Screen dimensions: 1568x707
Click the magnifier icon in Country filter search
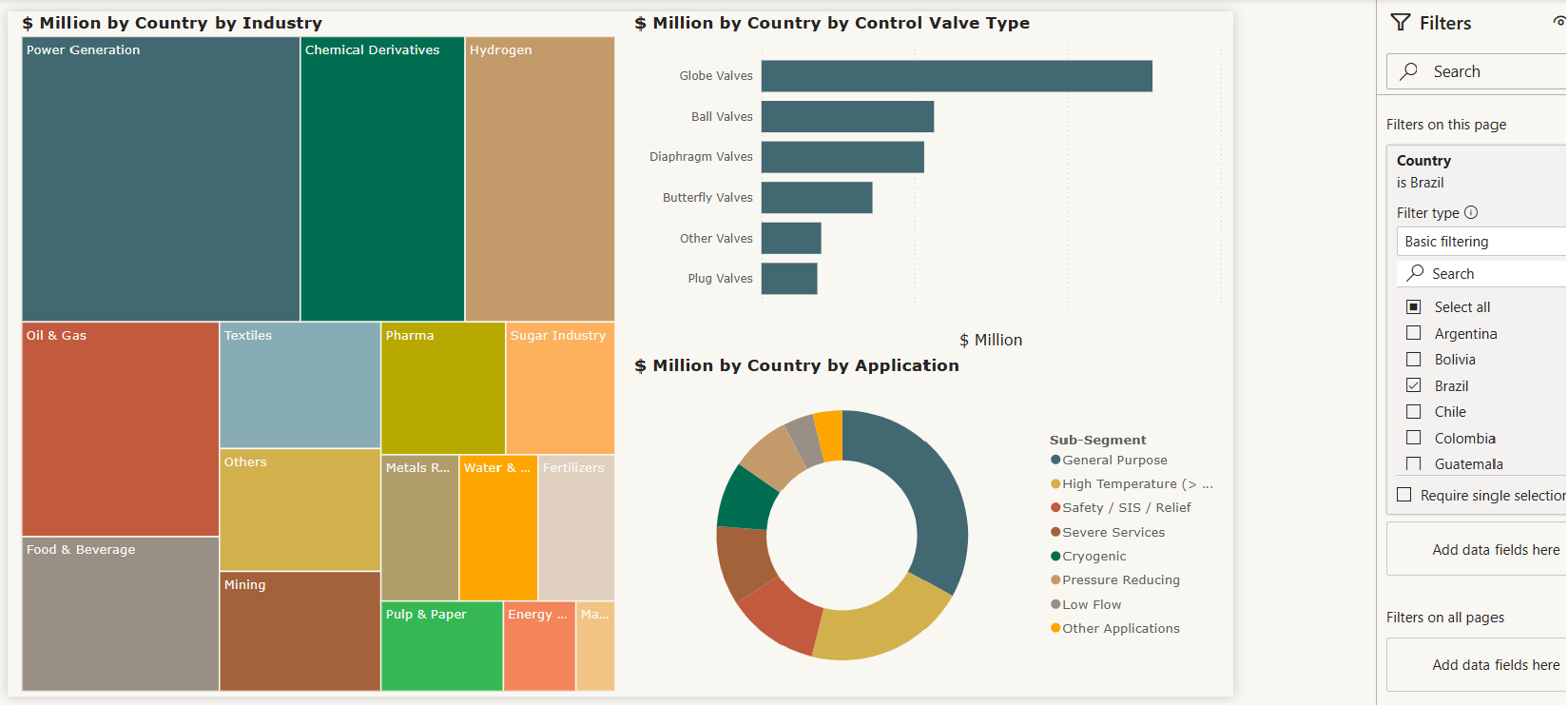click(1416, 273)
